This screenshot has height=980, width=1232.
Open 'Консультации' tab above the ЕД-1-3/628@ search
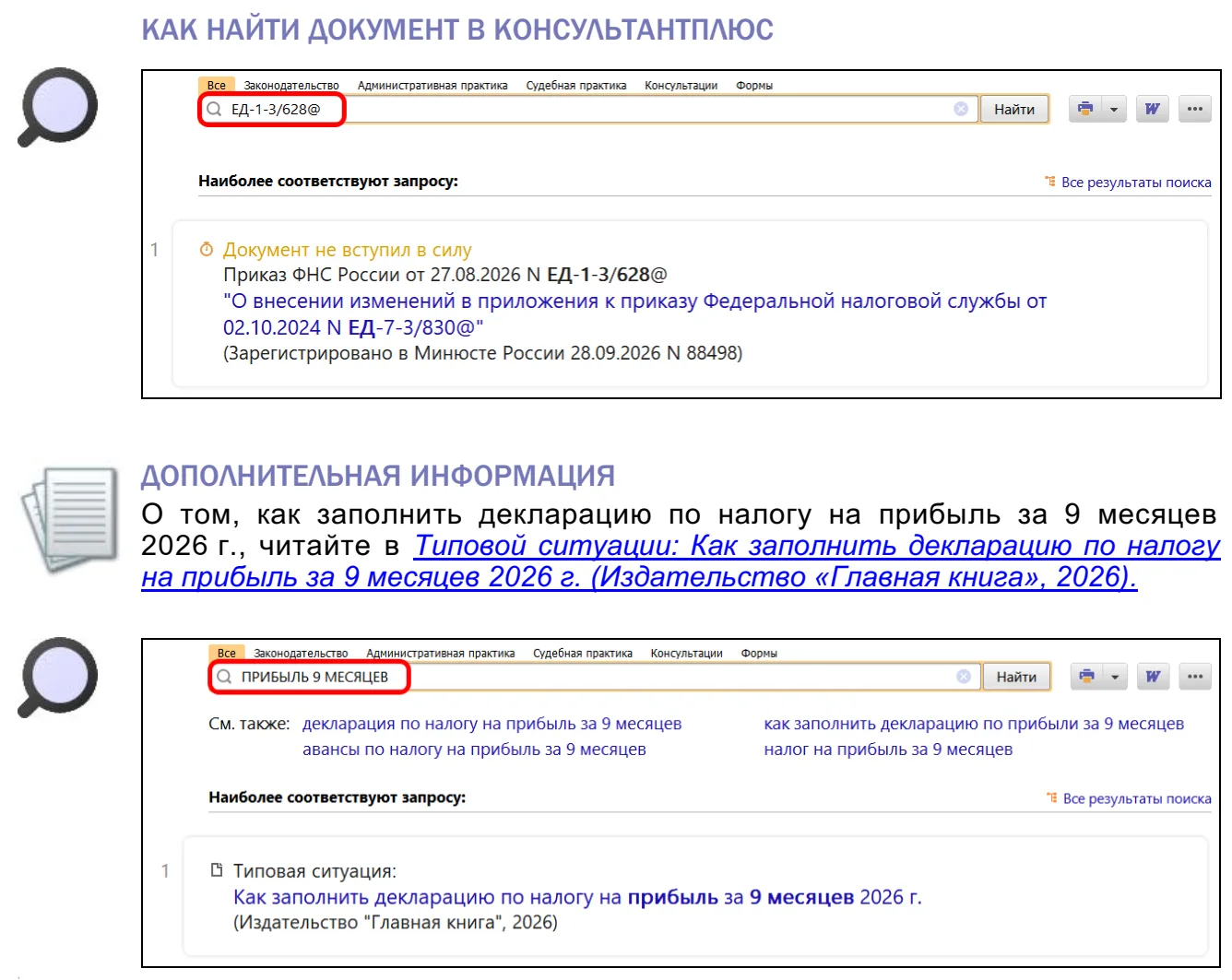tap(681, 85)
